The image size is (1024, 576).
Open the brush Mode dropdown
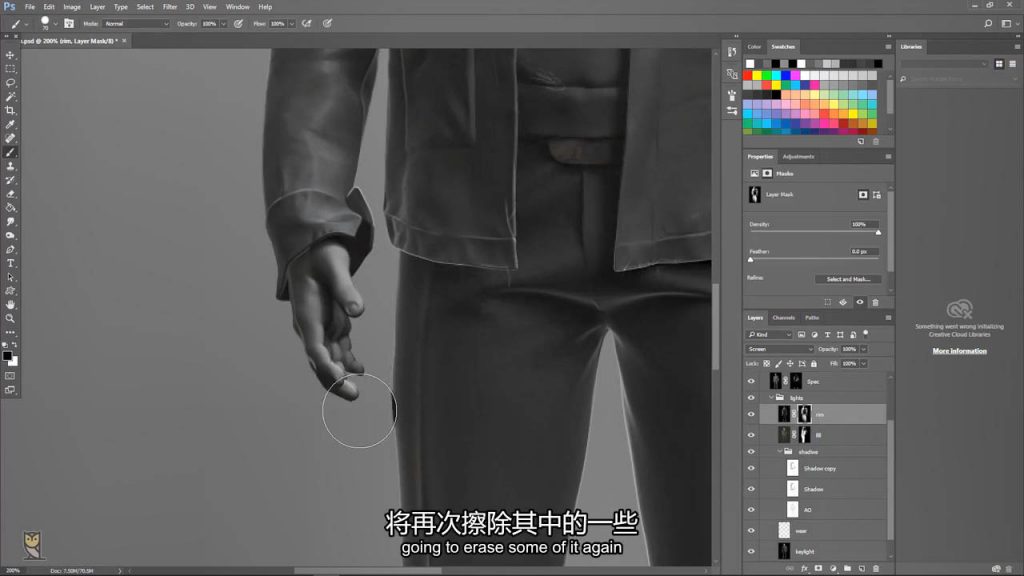point(136,24)
